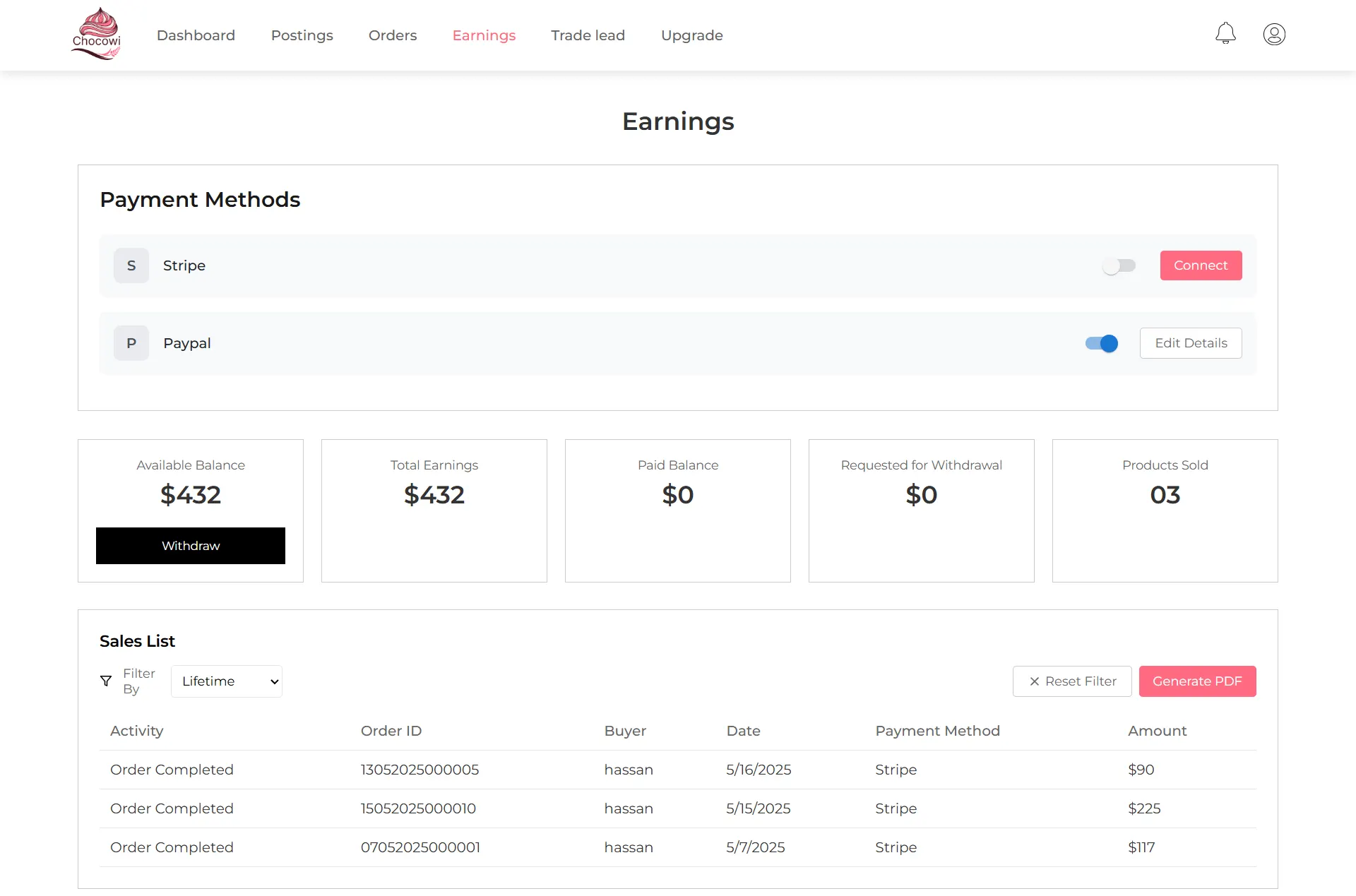
Task: Go to the Dashboard nav item
Action: [196, 35]
